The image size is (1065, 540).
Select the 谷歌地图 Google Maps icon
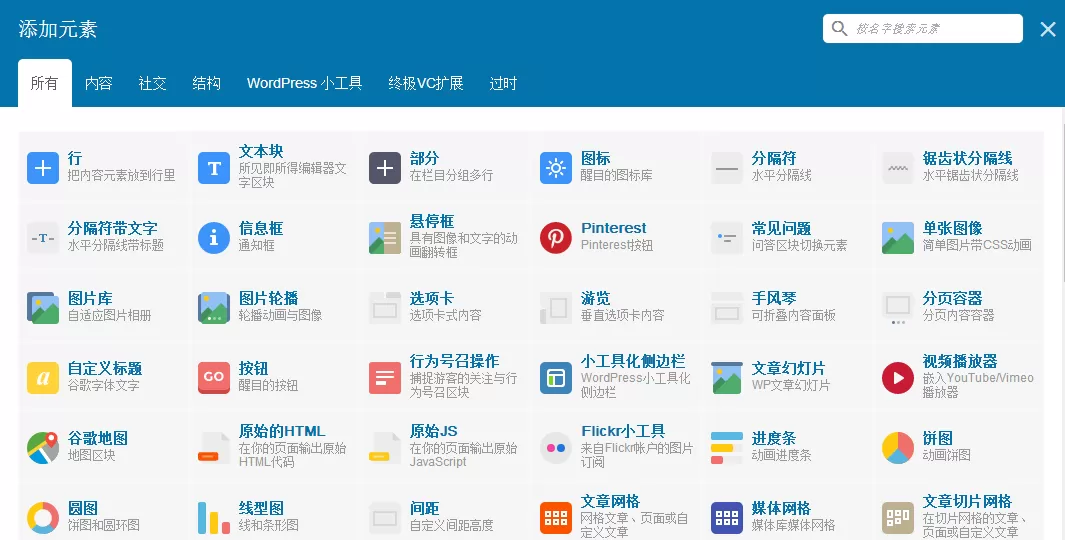(x=43, y=448)
